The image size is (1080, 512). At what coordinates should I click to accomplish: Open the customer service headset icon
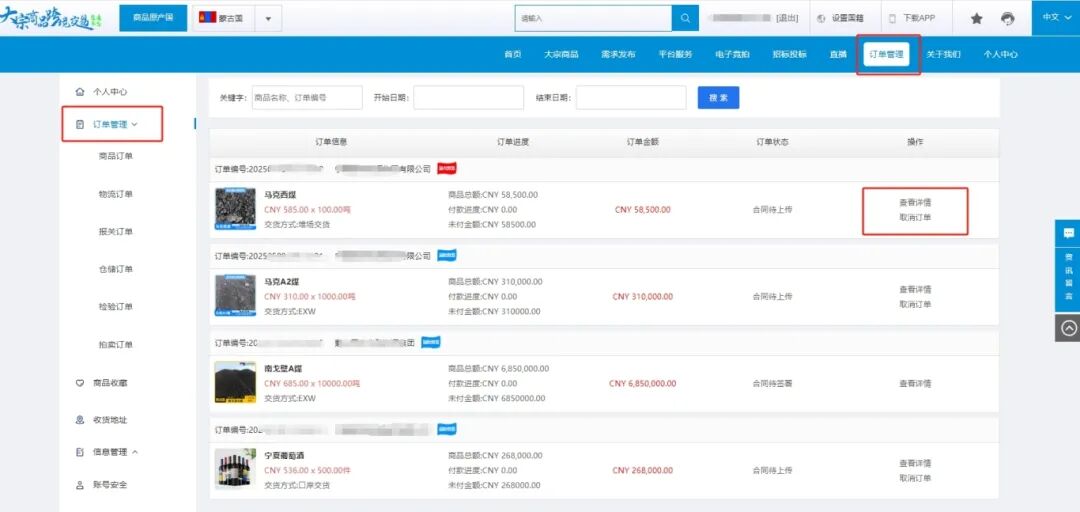(x=1007, y=18)
